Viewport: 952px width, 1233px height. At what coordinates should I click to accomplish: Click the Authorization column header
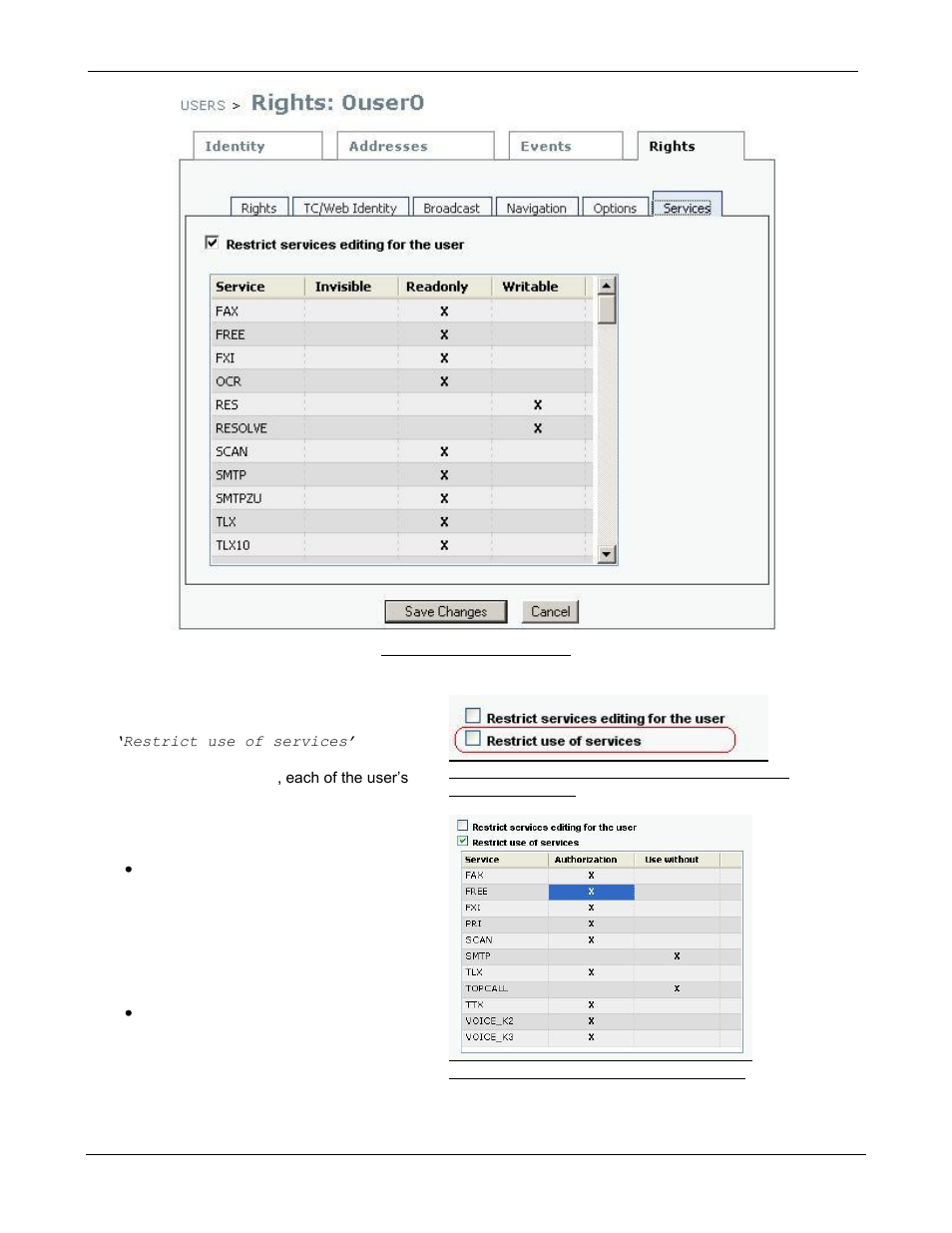(x=591, y=859)
